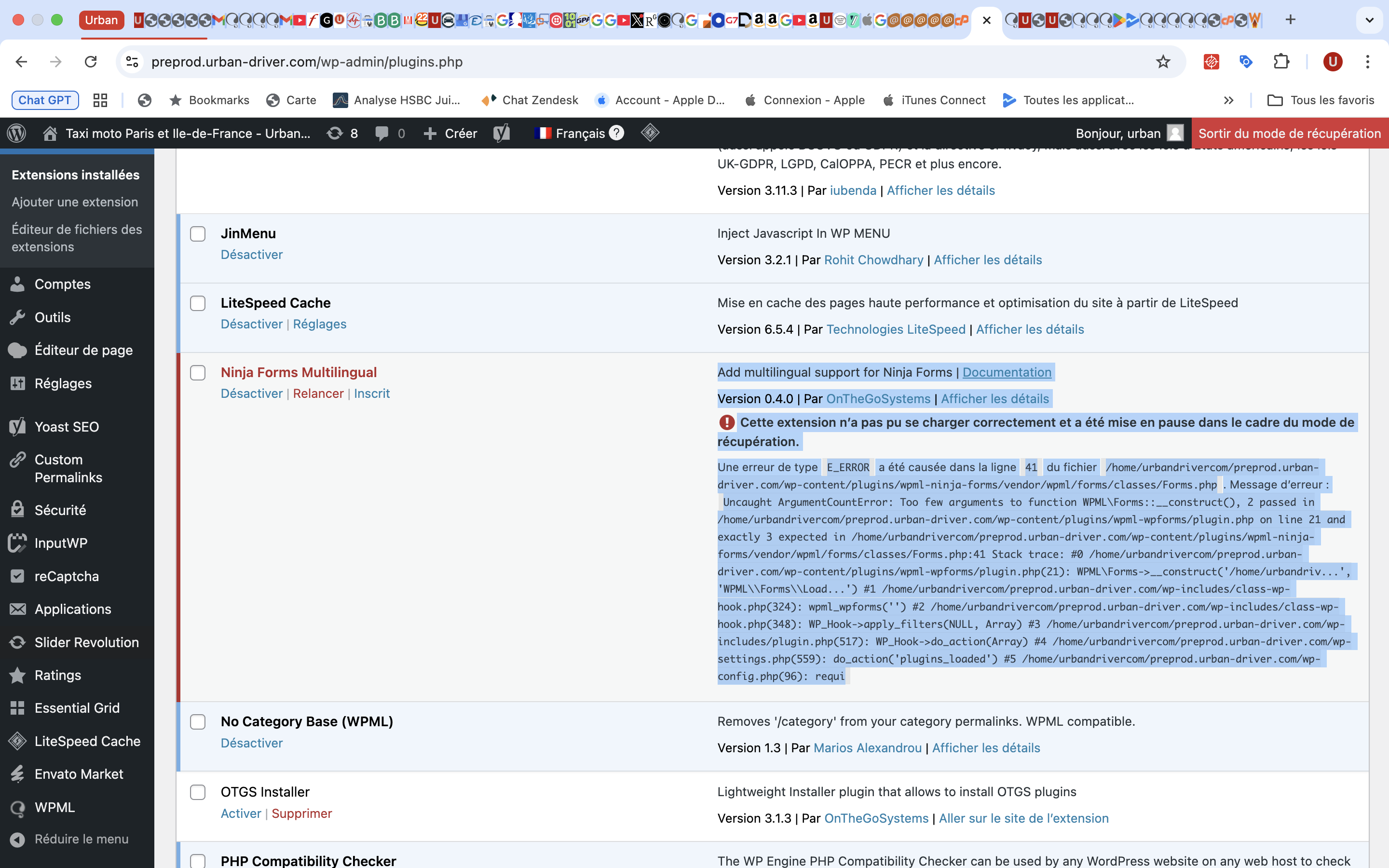Click the Ratings star icon
1389x868 pixels.
pyautogui.click(x=18, y=675)
